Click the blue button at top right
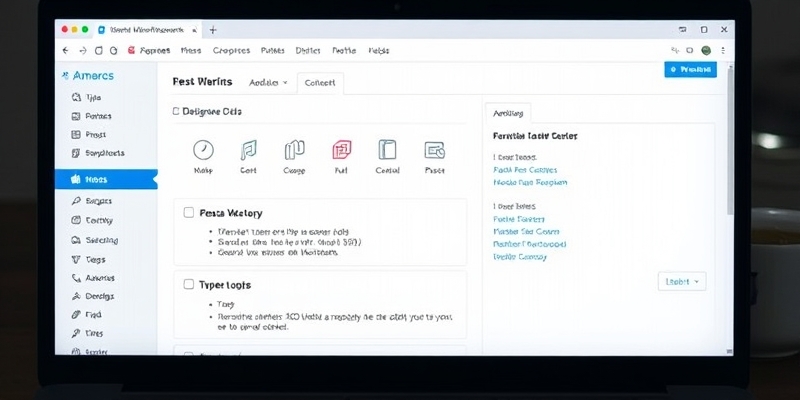 pyautogui.click(x=690, y=69)
